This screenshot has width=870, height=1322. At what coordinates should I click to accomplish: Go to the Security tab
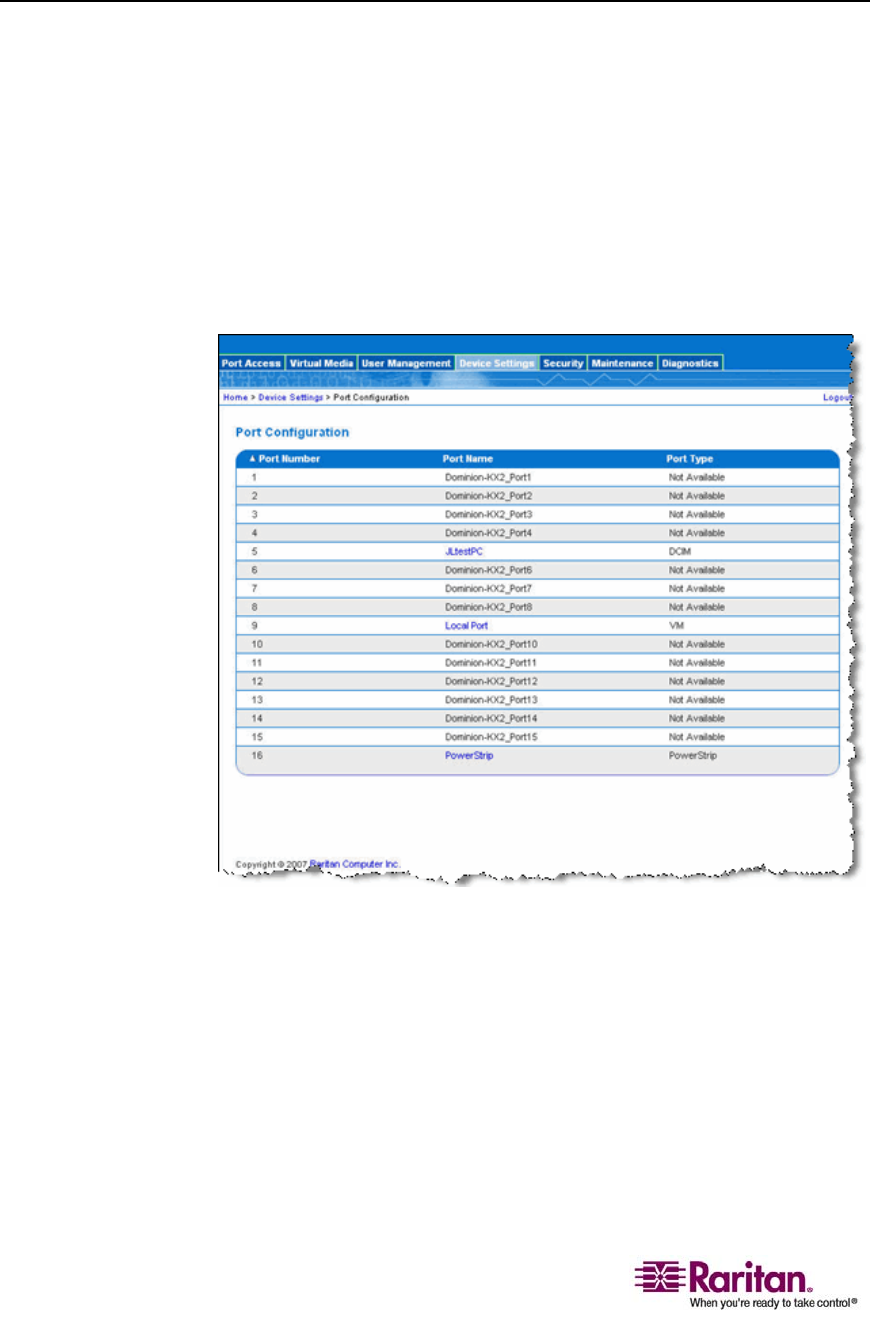point(563,363)
